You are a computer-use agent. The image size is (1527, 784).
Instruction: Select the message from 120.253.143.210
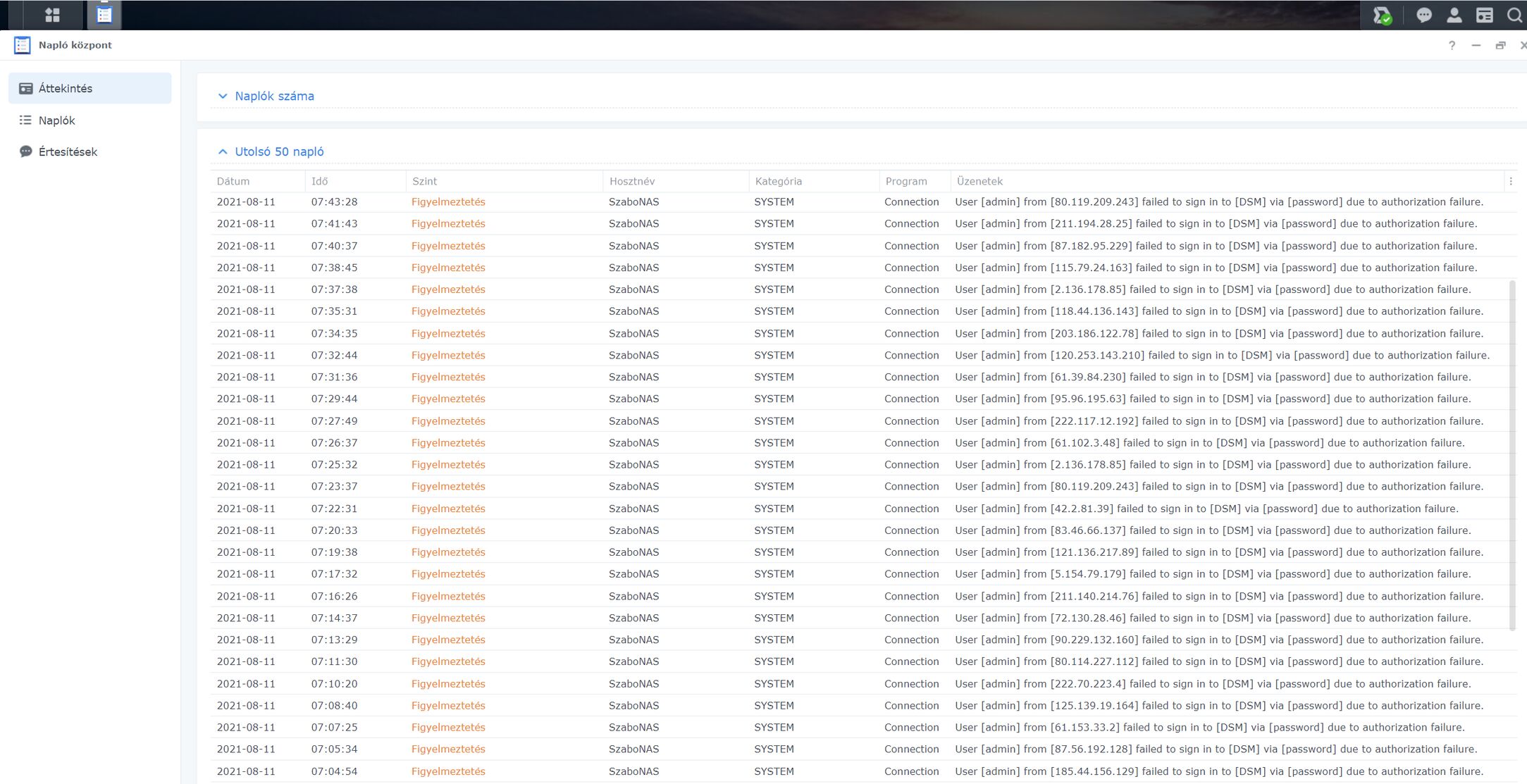click(1222, 355)
